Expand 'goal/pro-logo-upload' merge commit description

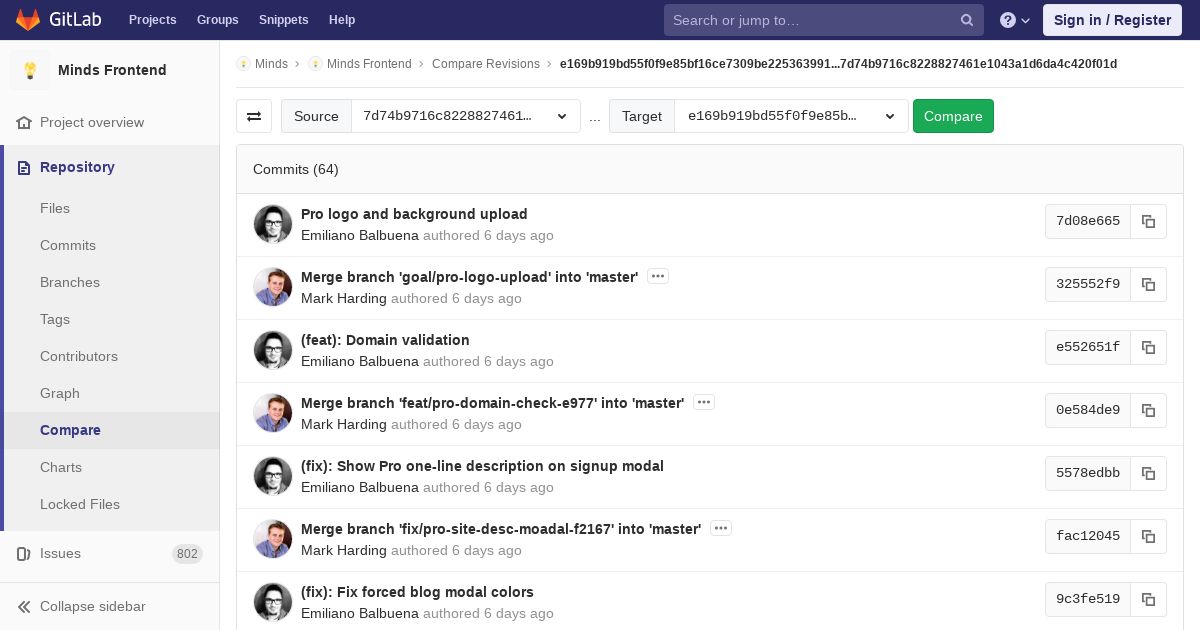pos(657,277)
